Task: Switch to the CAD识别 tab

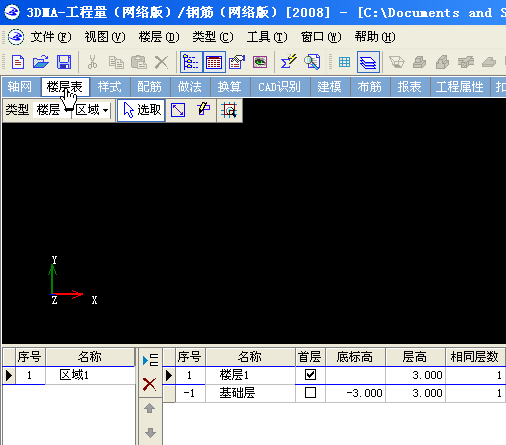Action: pos(279,87)
